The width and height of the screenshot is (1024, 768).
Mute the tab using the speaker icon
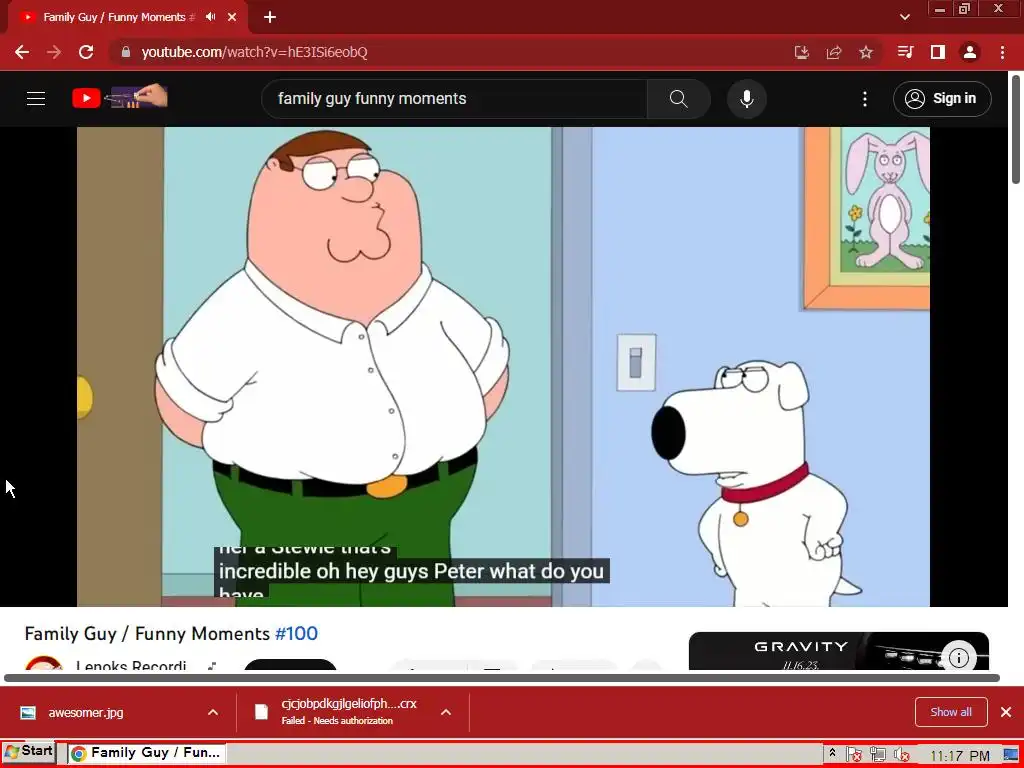pyautogui.click(x=210, y=17)
